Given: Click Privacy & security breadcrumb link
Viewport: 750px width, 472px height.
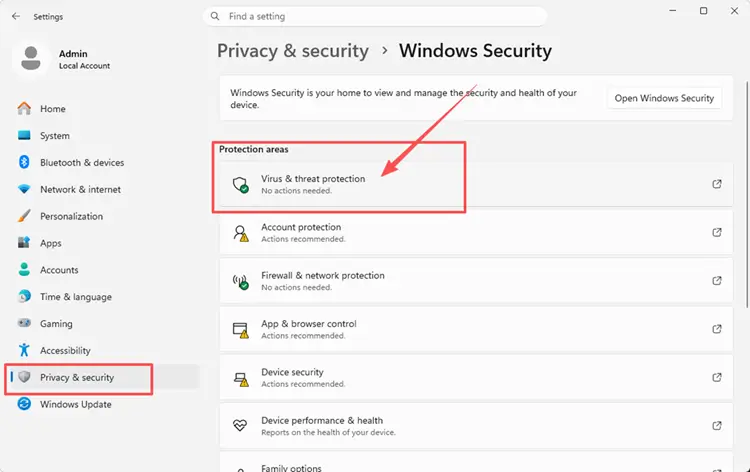Looking at the screenshot, I should 293,51.
